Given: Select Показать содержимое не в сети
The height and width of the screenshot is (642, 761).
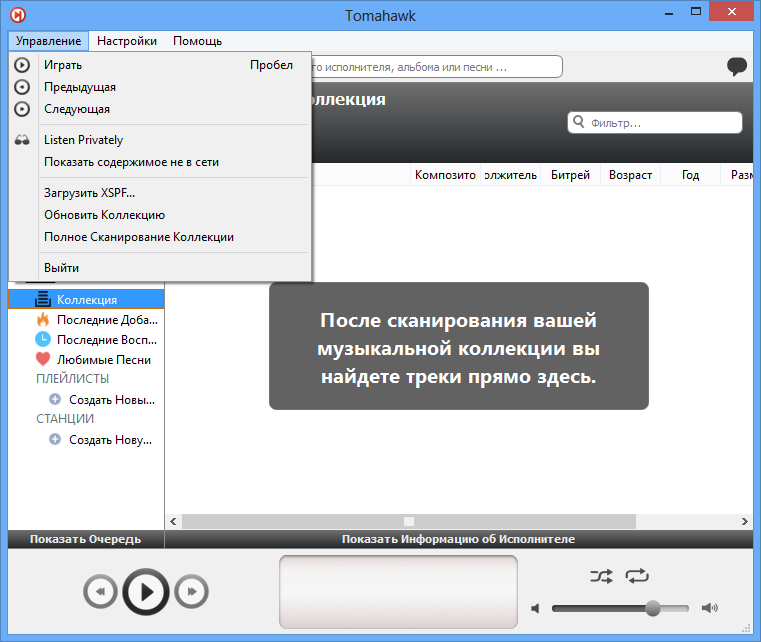Looking at the screenshot, I should point(160,162).
